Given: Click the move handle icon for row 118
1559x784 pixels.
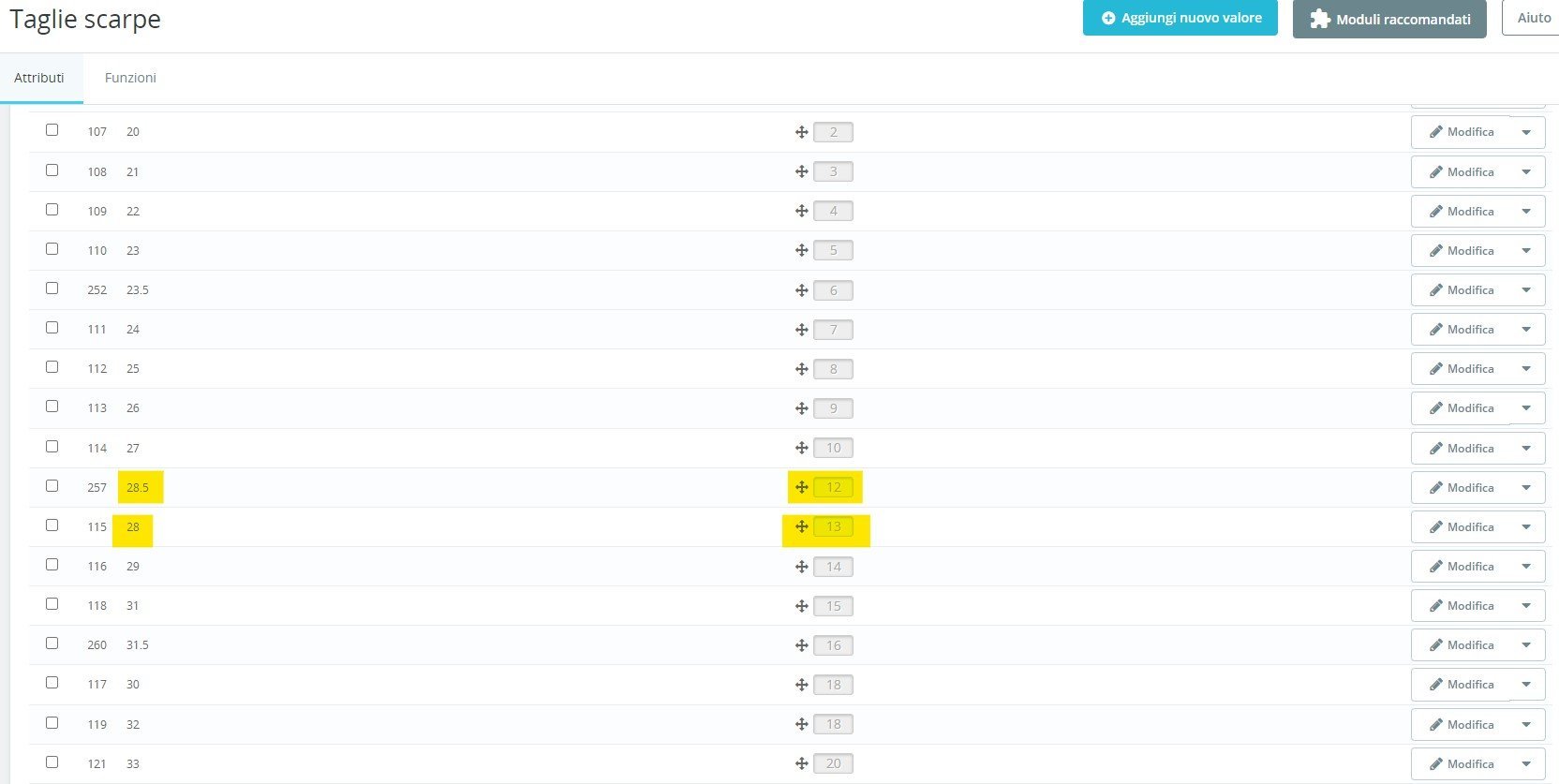Looking at the screenshot, I should [801, 606].
